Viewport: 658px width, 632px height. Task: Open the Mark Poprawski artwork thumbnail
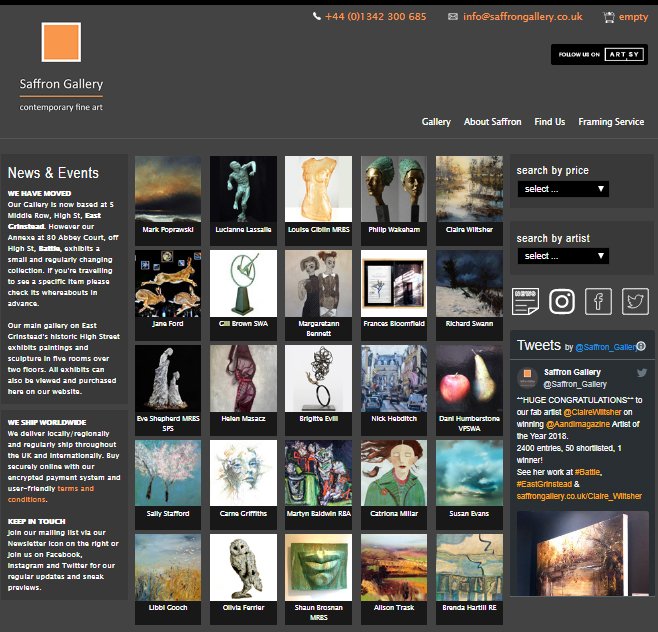(168, 189)
